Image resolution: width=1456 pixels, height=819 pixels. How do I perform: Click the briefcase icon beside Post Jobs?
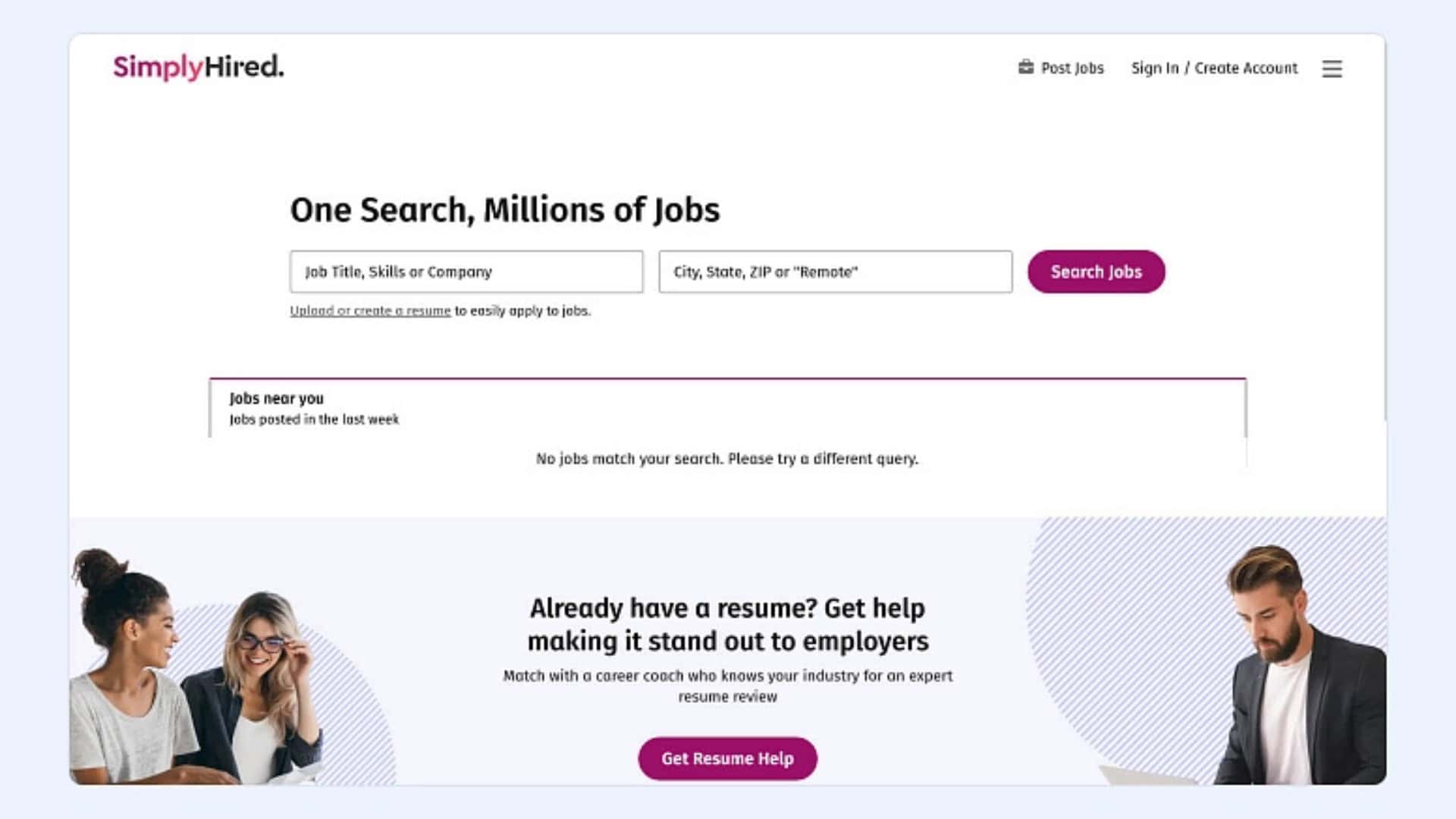pyautogui.click(x=1025, y=67)
